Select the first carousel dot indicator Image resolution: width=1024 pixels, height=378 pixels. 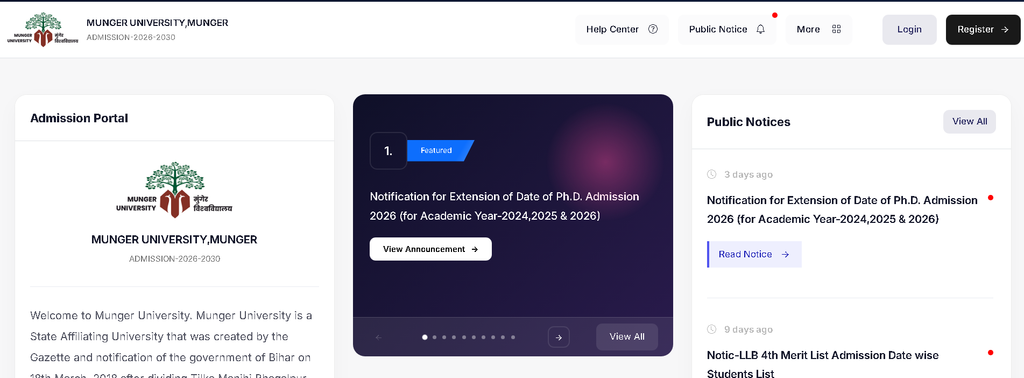[425, 337]
